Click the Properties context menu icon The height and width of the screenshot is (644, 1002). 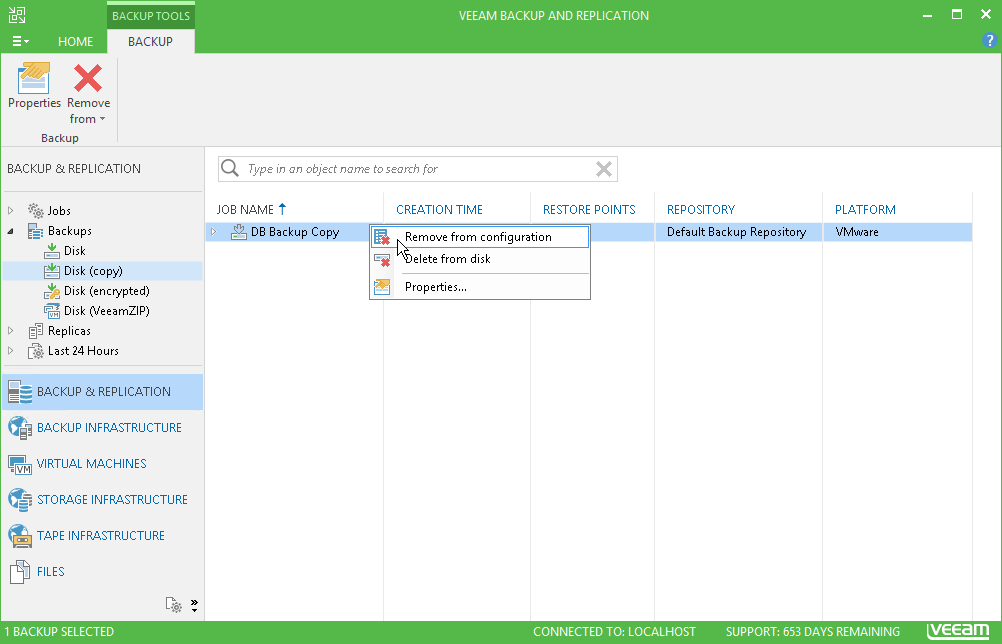point(382,287)
